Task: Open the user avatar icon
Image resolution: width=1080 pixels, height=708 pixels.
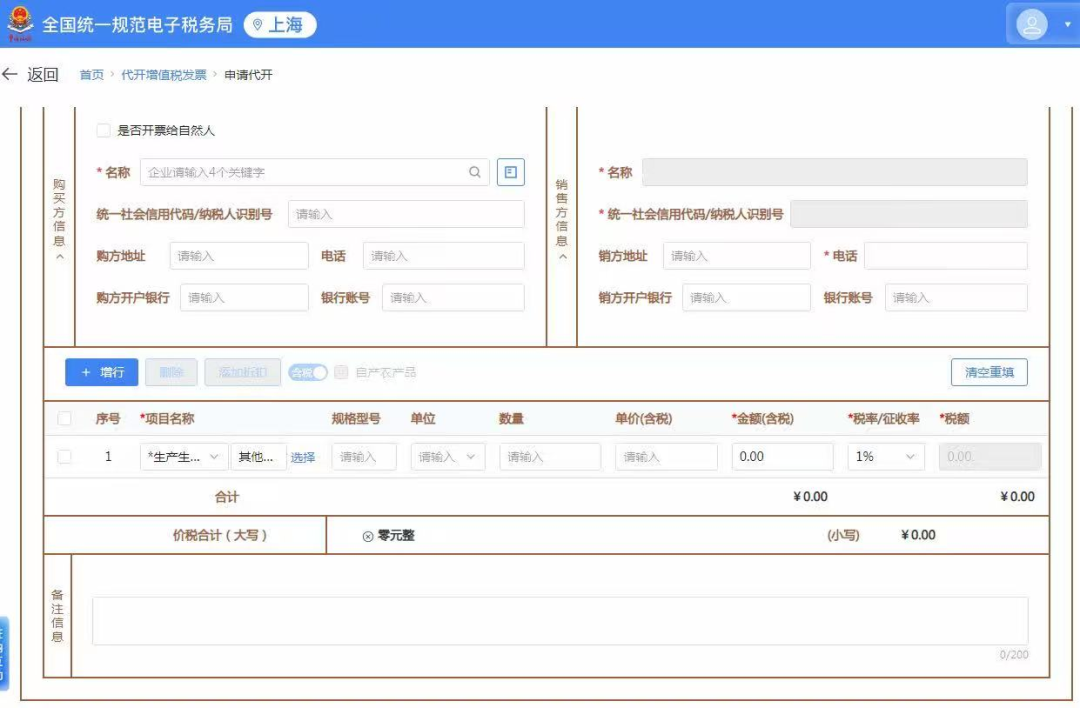Action: (1031, 25)
